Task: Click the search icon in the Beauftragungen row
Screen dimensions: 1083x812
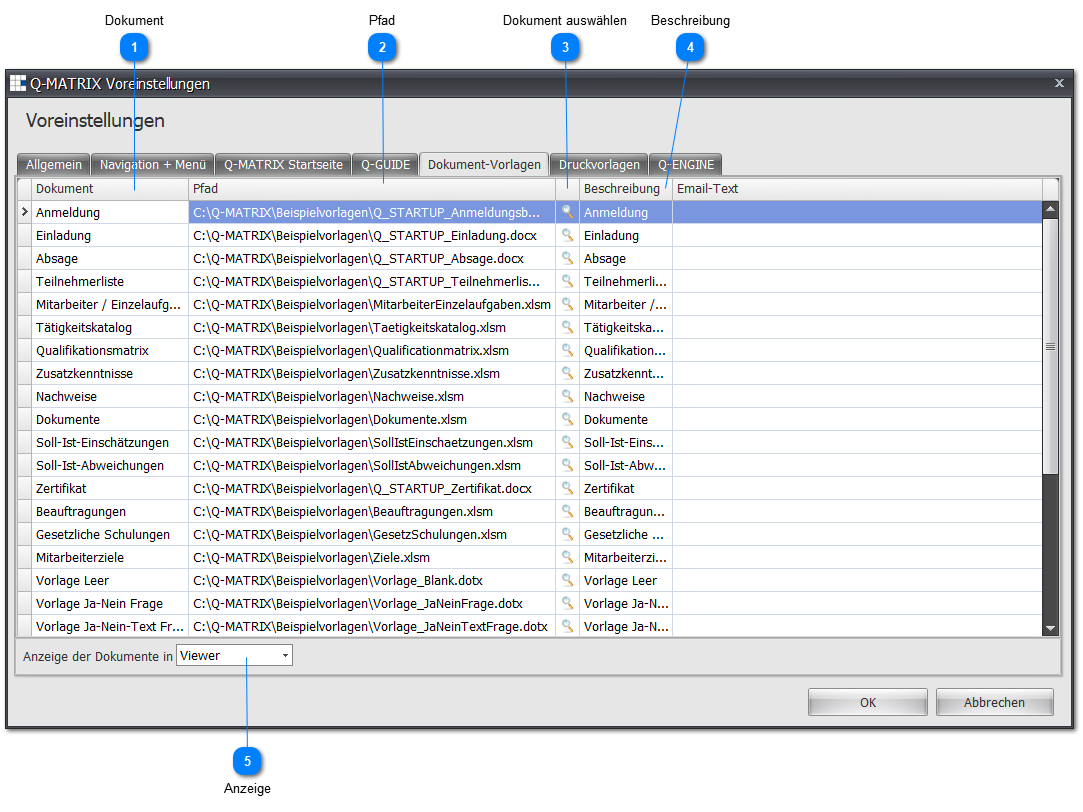Action: pyautogui.click(x=567, y=511)
